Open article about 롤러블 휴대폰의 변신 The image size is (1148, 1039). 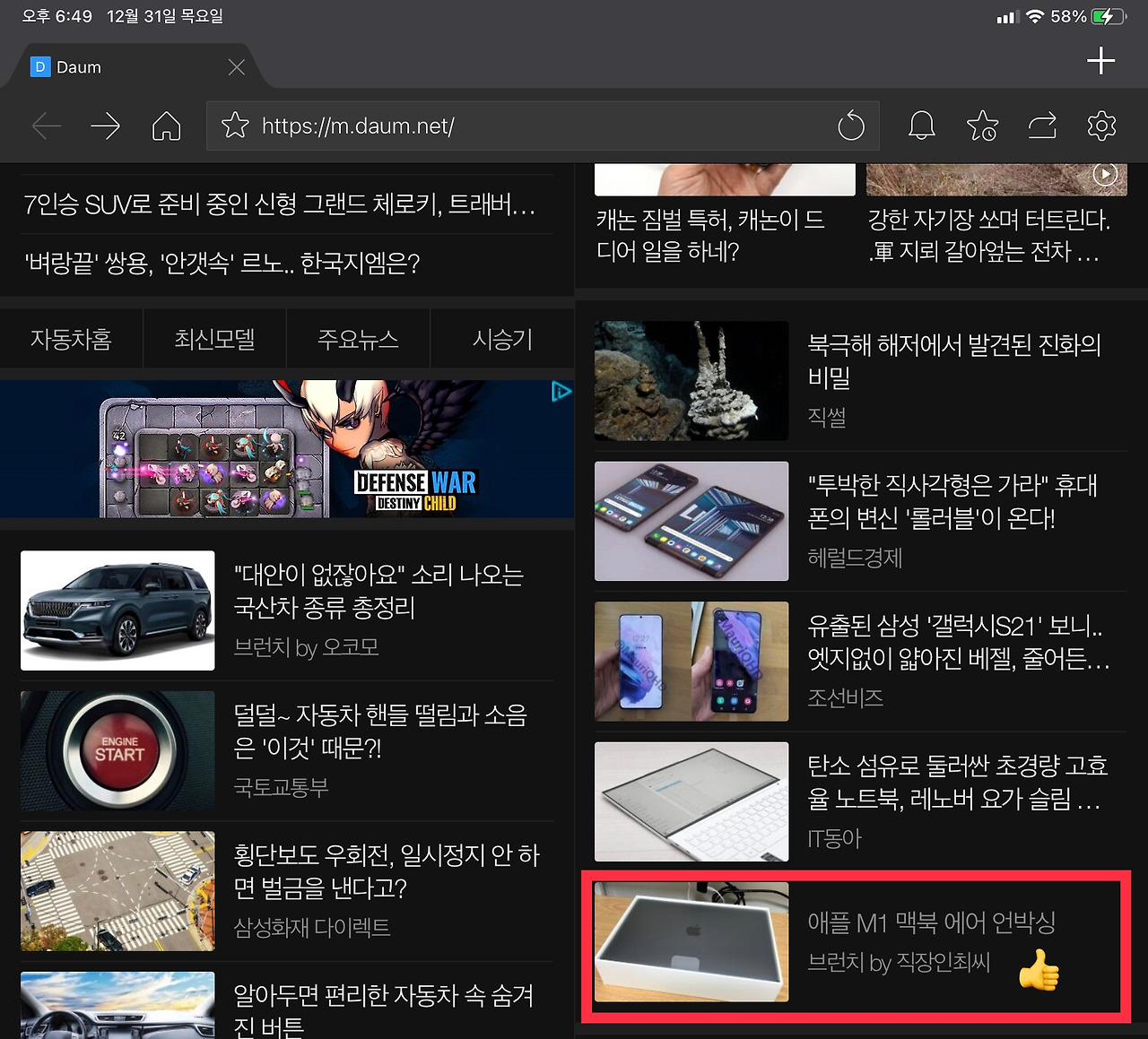pos(952,501)
